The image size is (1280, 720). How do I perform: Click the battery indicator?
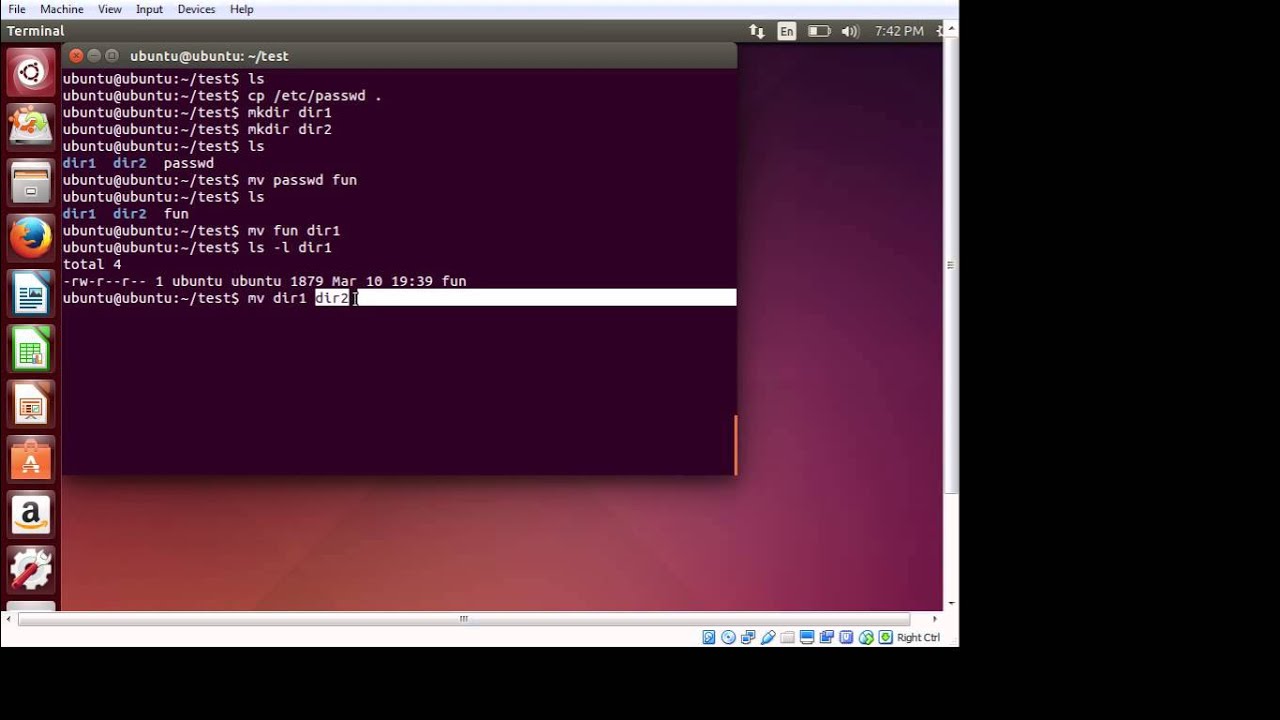[819, 31]
